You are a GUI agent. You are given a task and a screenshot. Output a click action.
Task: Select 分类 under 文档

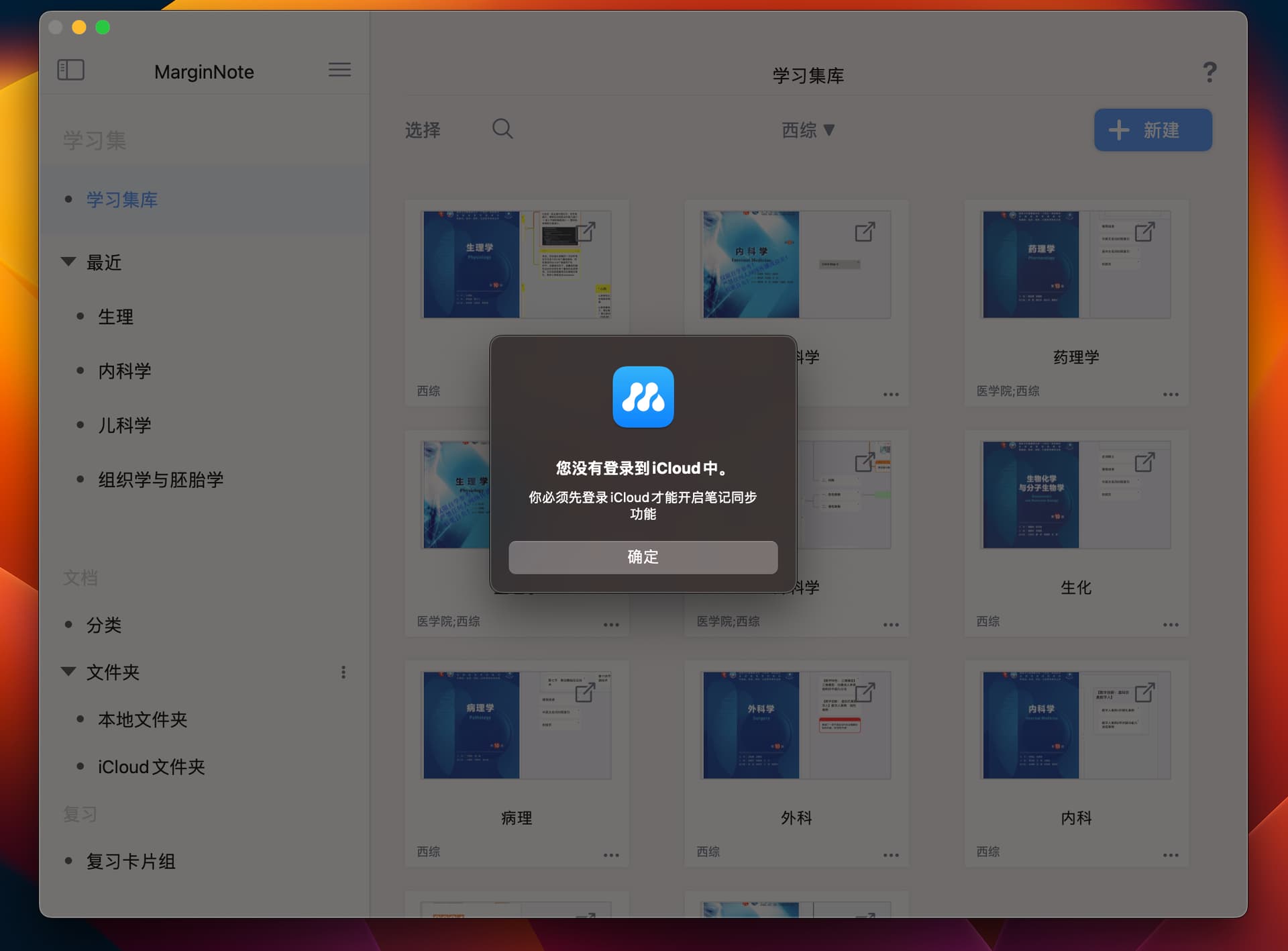click(104, 625)
